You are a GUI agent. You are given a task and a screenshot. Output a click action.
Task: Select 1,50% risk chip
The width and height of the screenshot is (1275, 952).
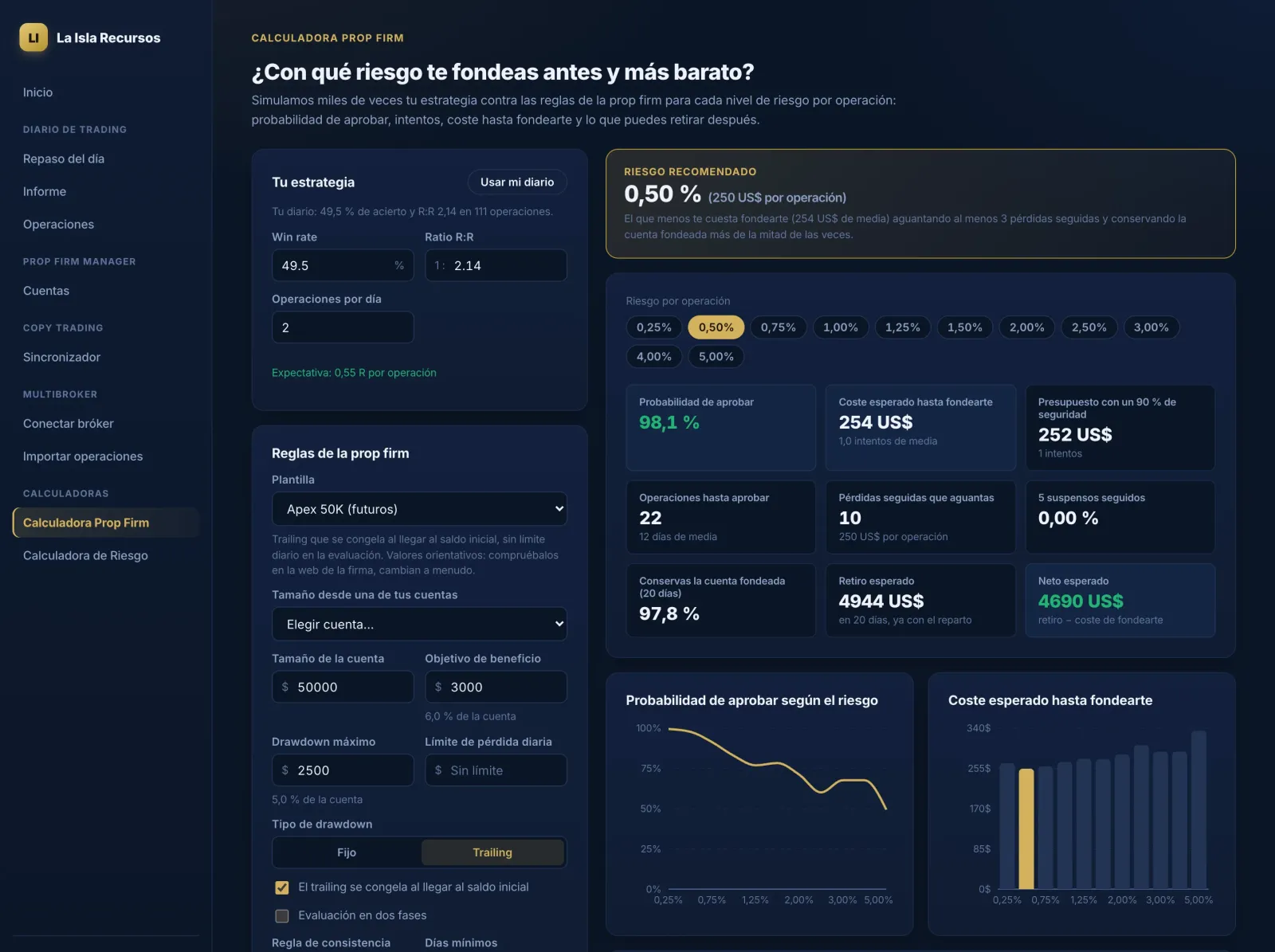[965, 327]
